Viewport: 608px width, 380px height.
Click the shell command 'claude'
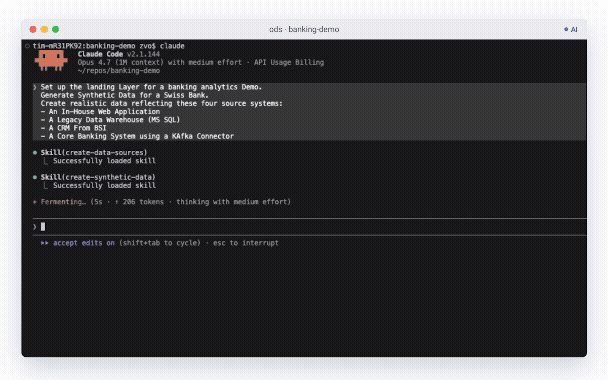[172, 46]
